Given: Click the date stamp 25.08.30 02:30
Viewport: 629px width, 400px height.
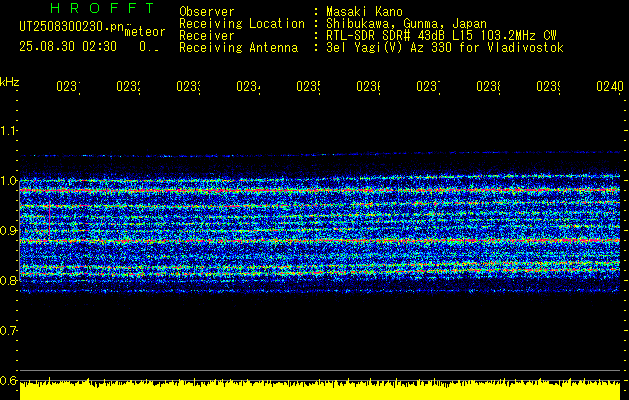Looking at the screenshot, I should 68,47.
